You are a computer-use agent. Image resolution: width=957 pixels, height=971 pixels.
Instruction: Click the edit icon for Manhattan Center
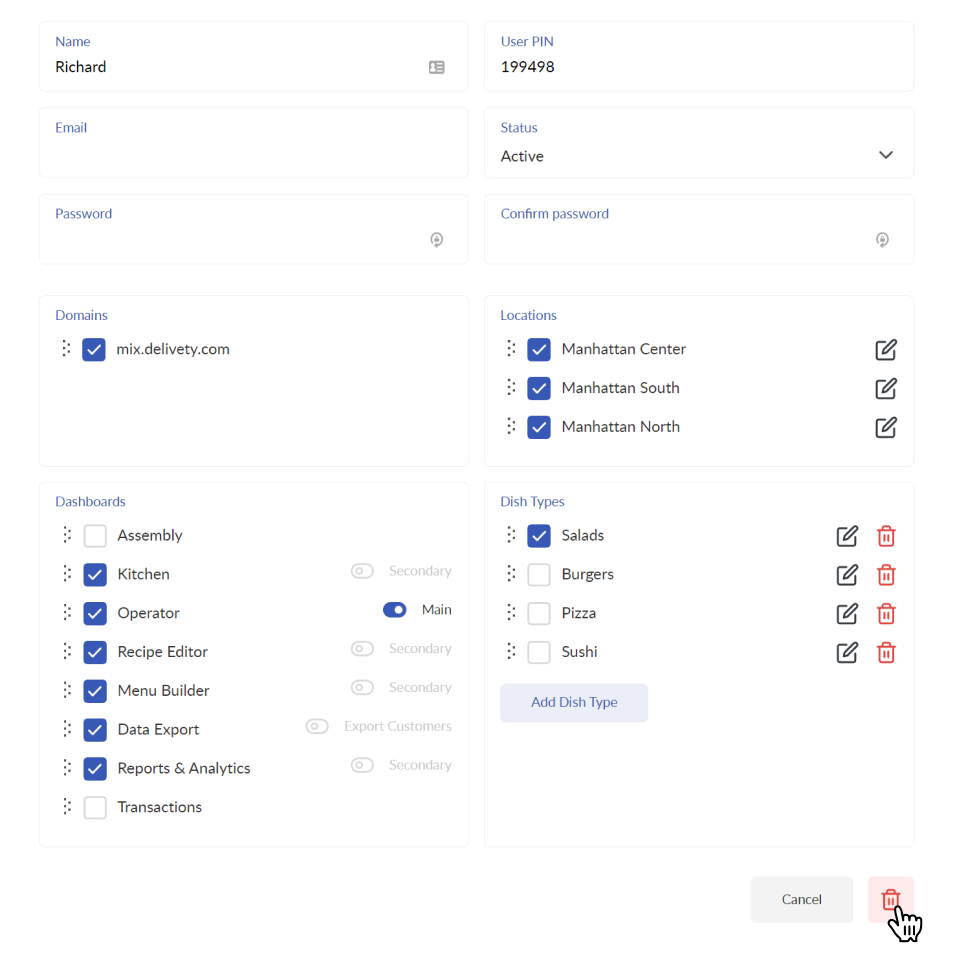[x=885, y=349]
